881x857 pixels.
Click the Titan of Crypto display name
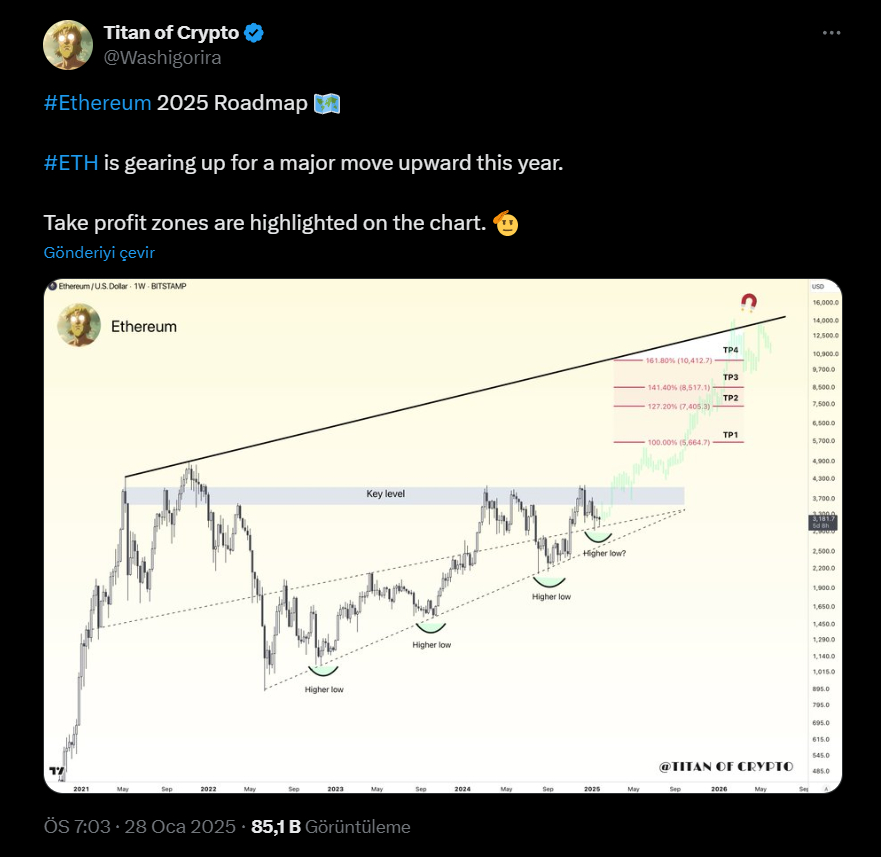(x=171, y=33)
